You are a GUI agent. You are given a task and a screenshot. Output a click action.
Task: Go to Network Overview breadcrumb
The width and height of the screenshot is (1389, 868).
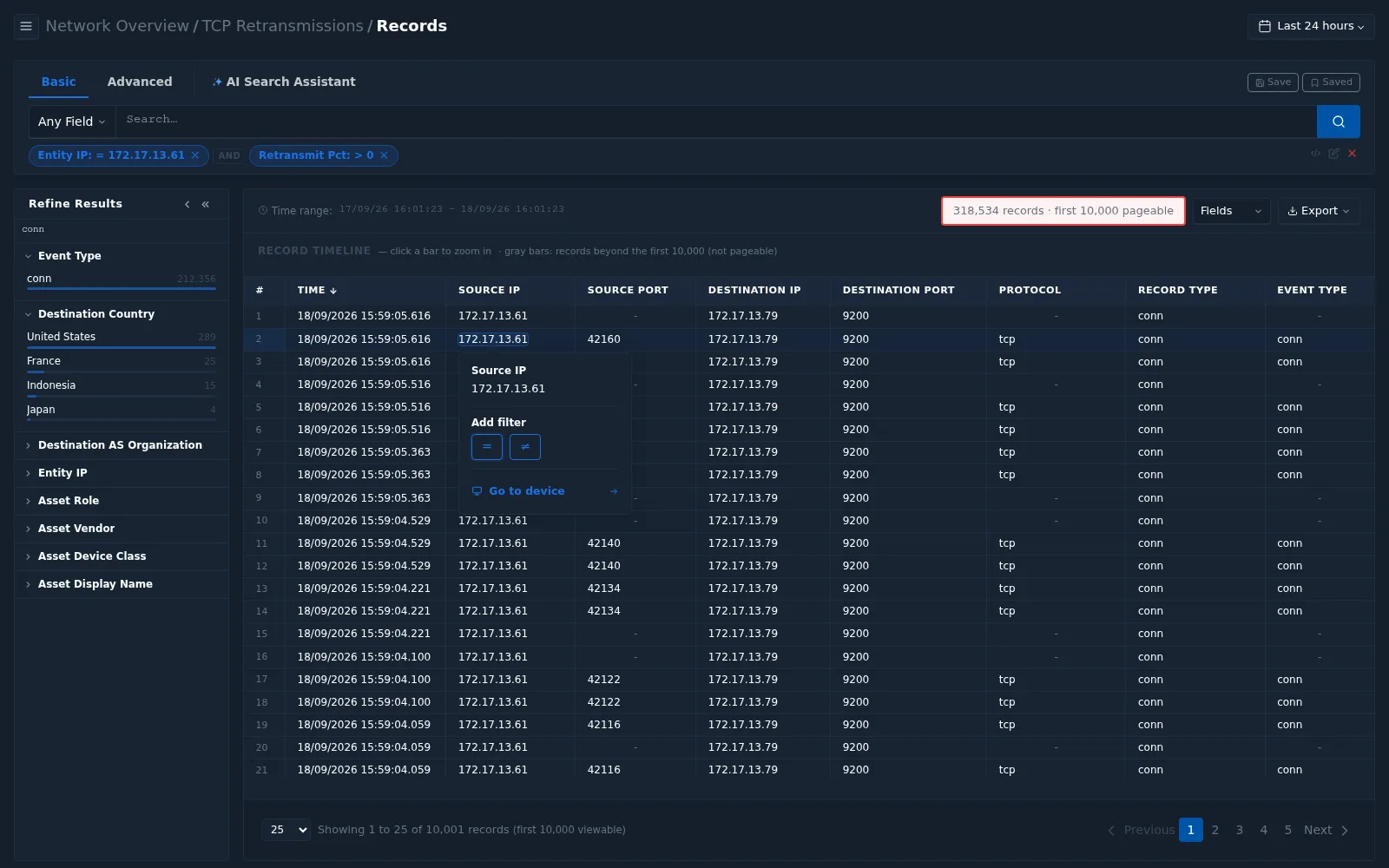tap(117, 26)
